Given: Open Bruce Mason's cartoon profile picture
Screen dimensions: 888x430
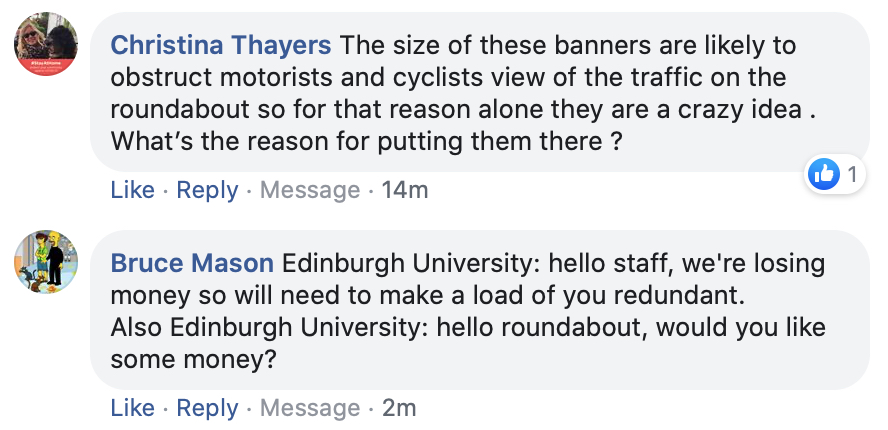Looking at the screenshot, I should [46, 262].
